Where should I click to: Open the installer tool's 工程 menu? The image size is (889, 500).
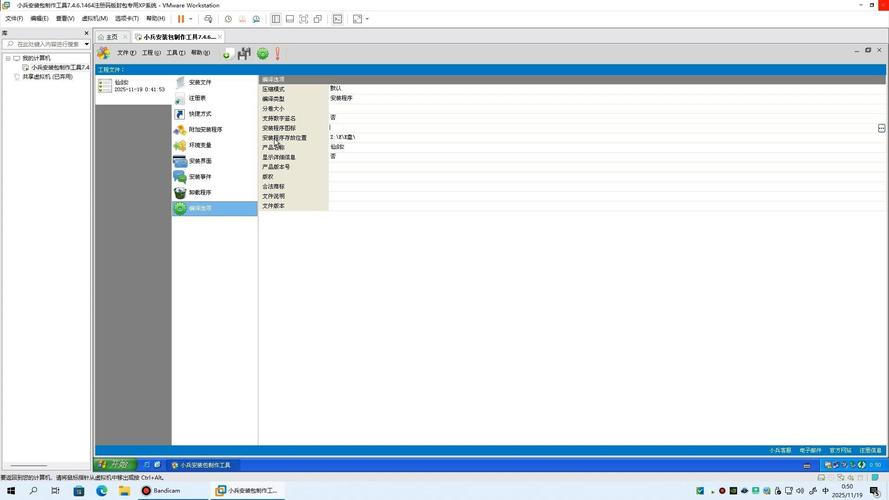tap(151, 53)
